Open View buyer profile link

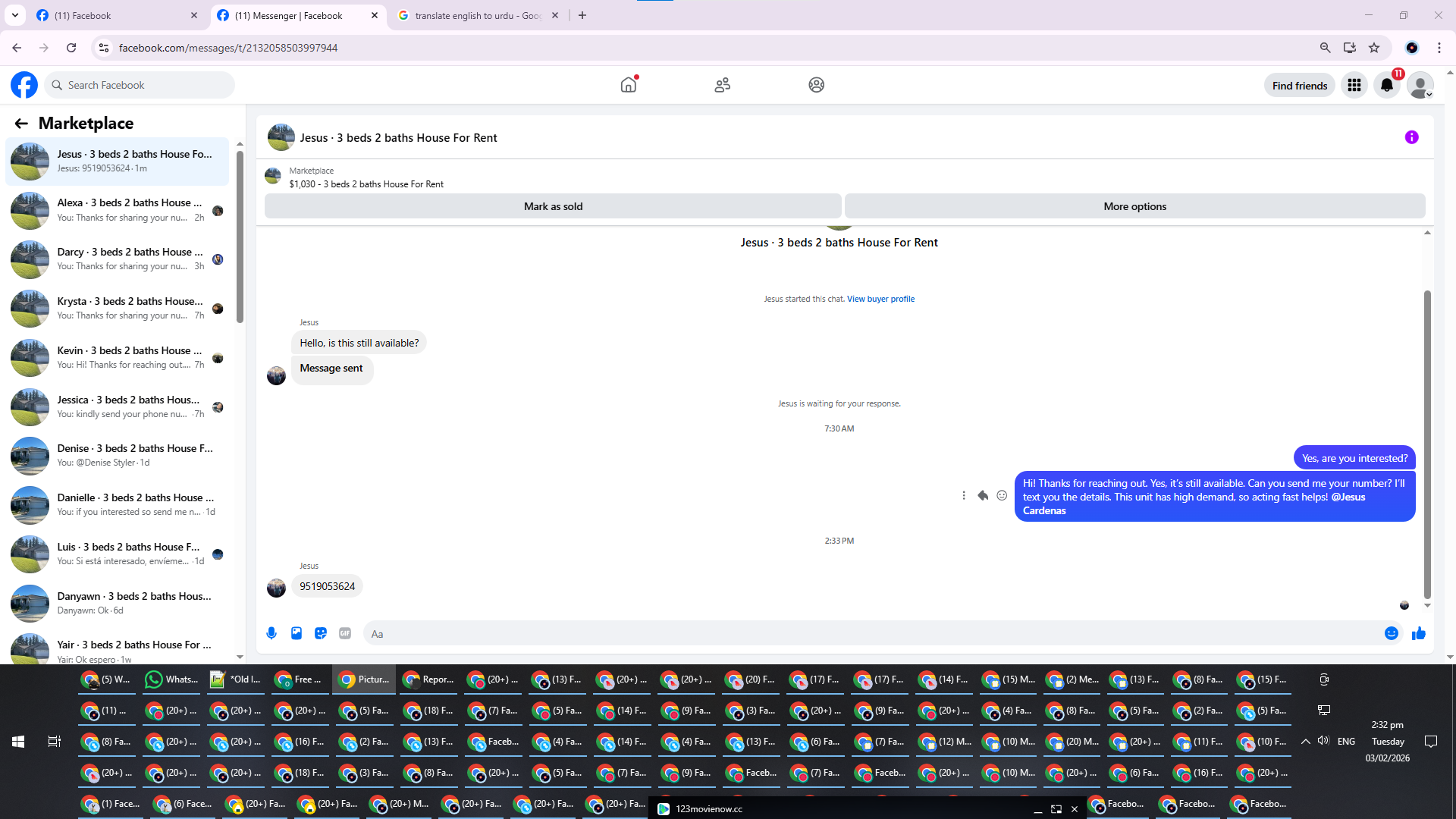tap(880, 299)
